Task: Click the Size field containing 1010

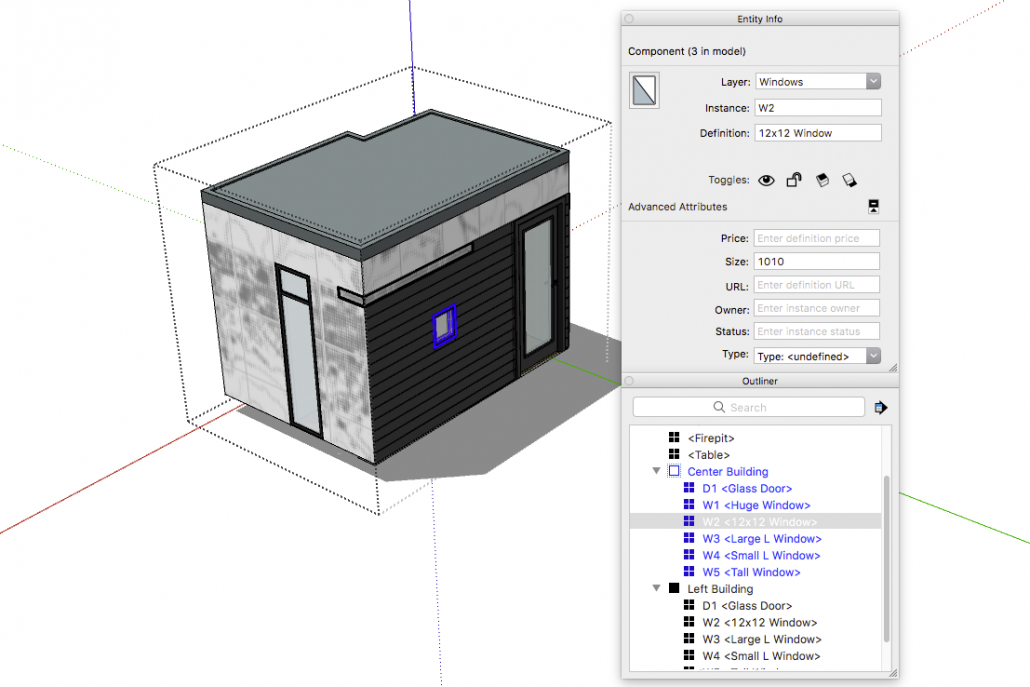Action: (817, 261)
